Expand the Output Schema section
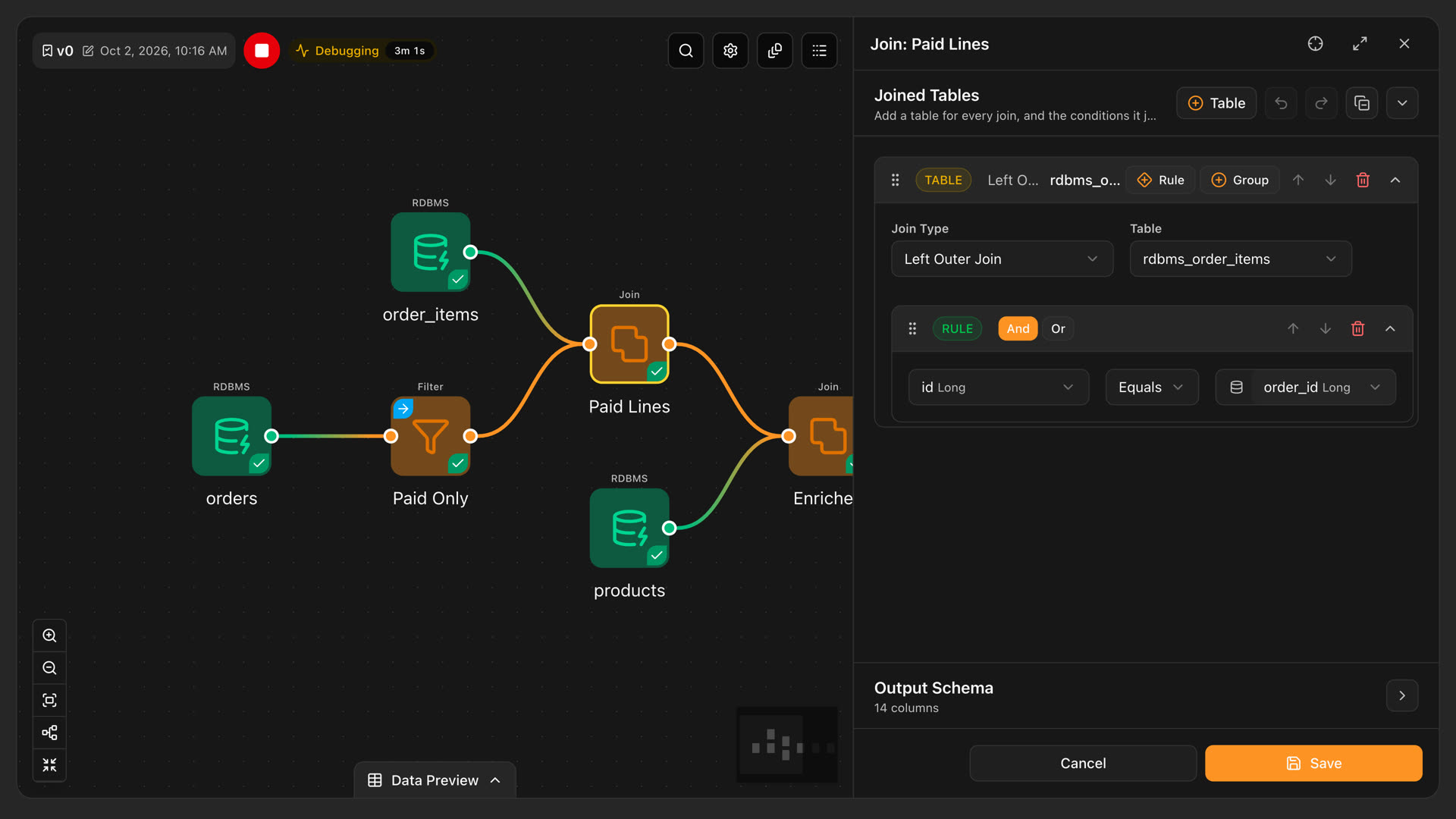Screen dimensions: 1456x819 click(x=1402, y=696)
